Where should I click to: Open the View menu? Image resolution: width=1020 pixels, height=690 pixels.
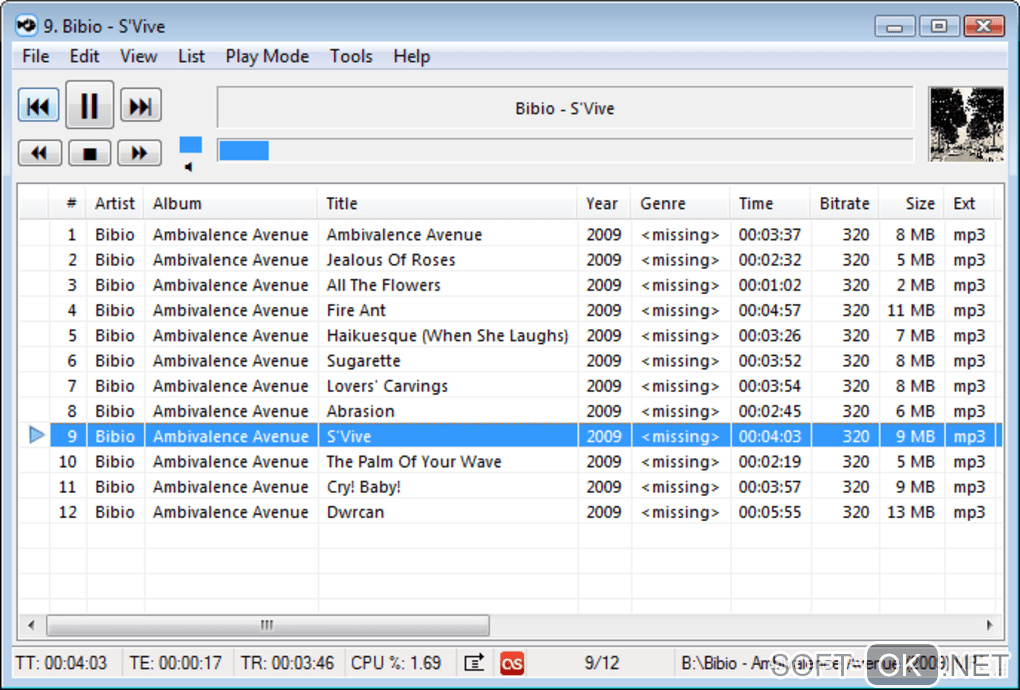(x=139, y=57)
